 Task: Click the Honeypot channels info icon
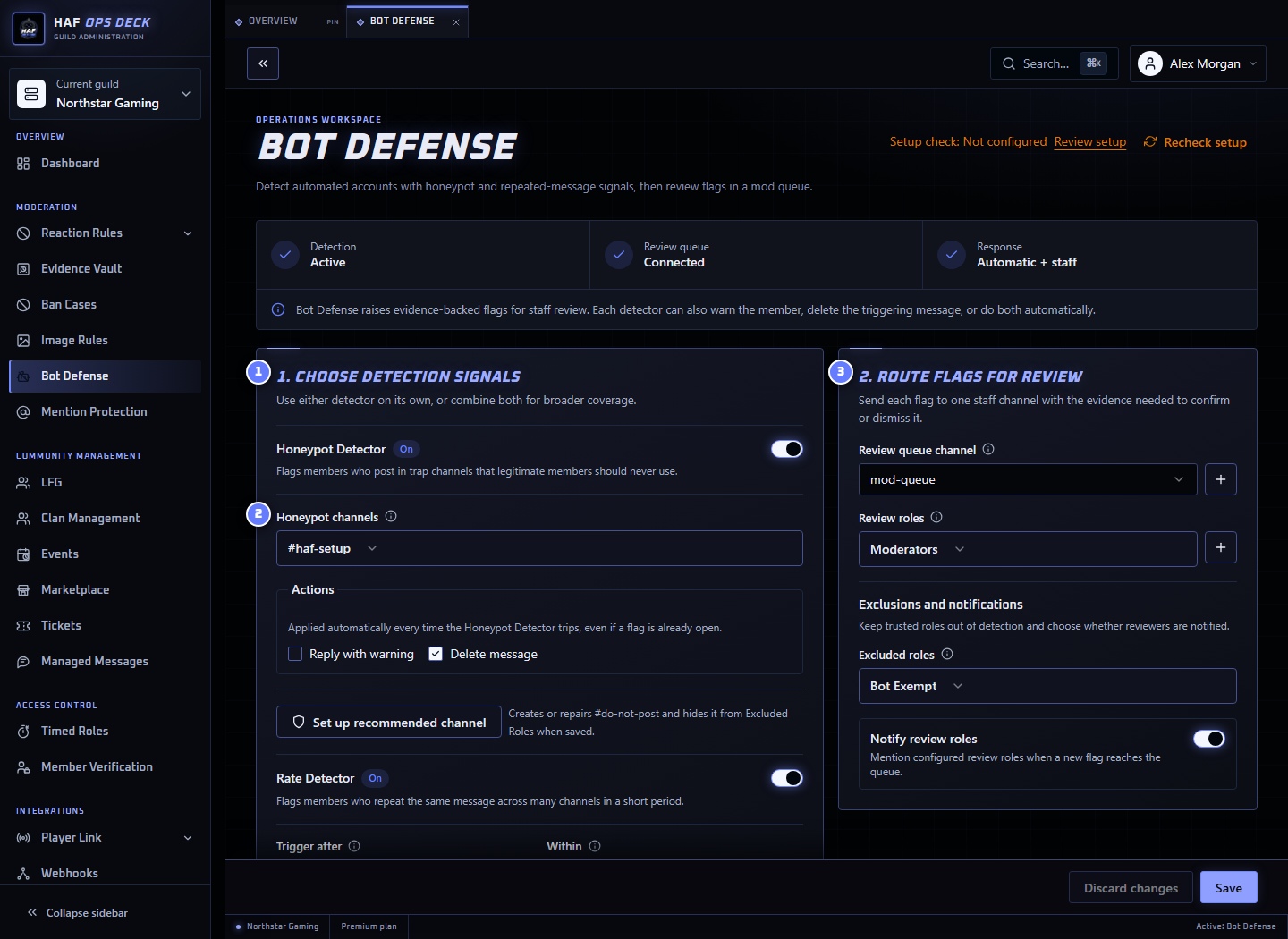point(391,516)
